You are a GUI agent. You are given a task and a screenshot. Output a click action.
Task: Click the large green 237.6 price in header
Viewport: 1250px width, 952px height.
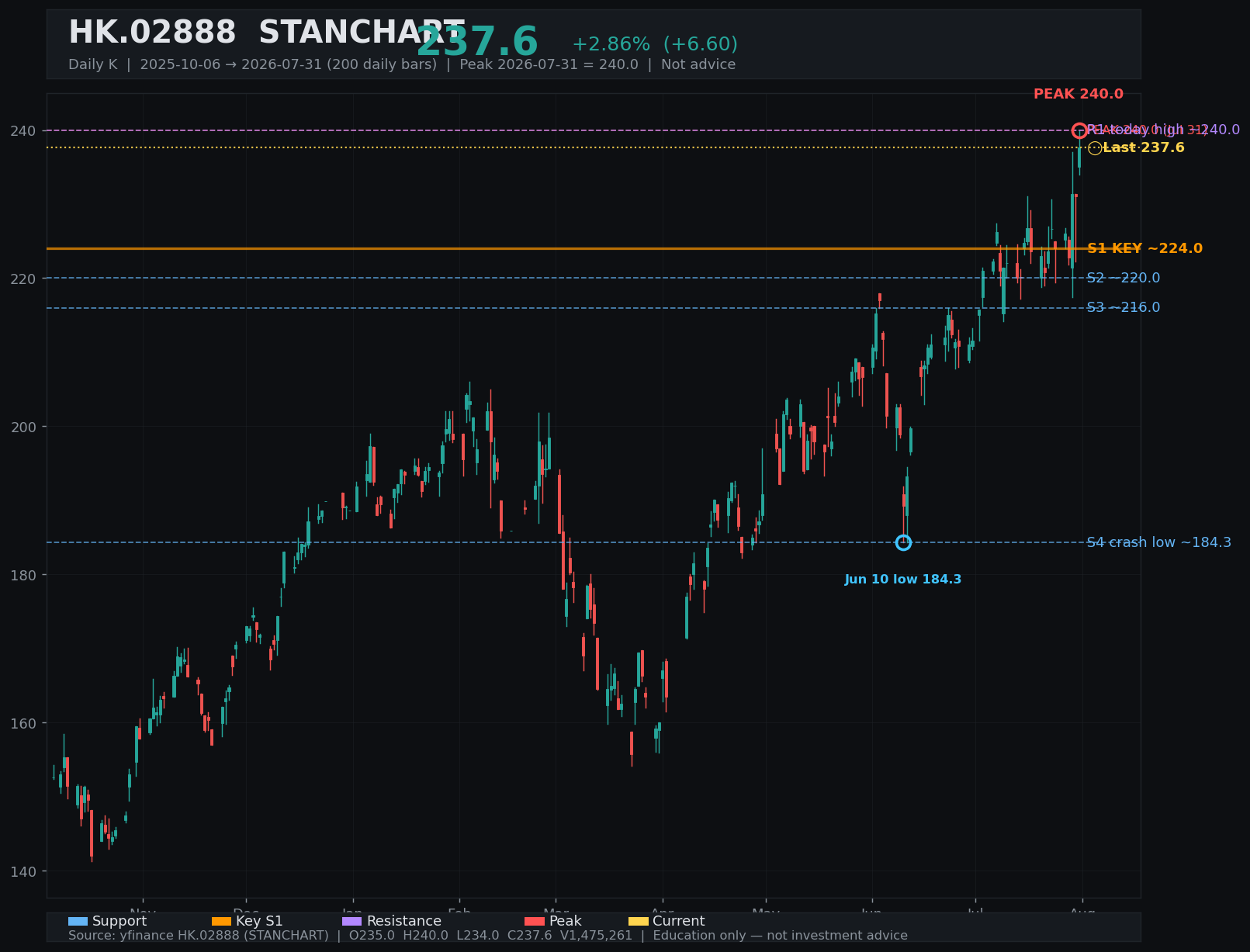pos(477,43)
